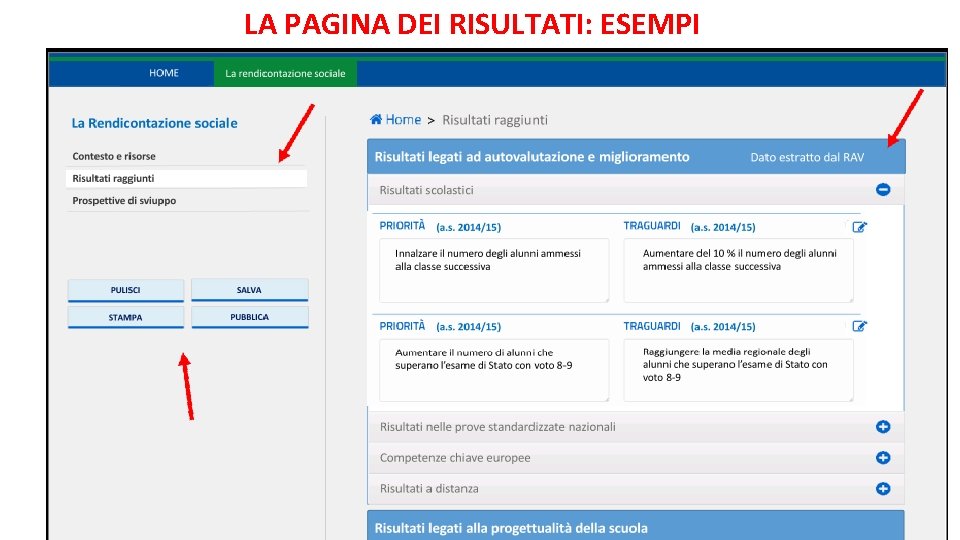
Task: Select La rendicontazione sociale tab
Action: coord(285,73)
